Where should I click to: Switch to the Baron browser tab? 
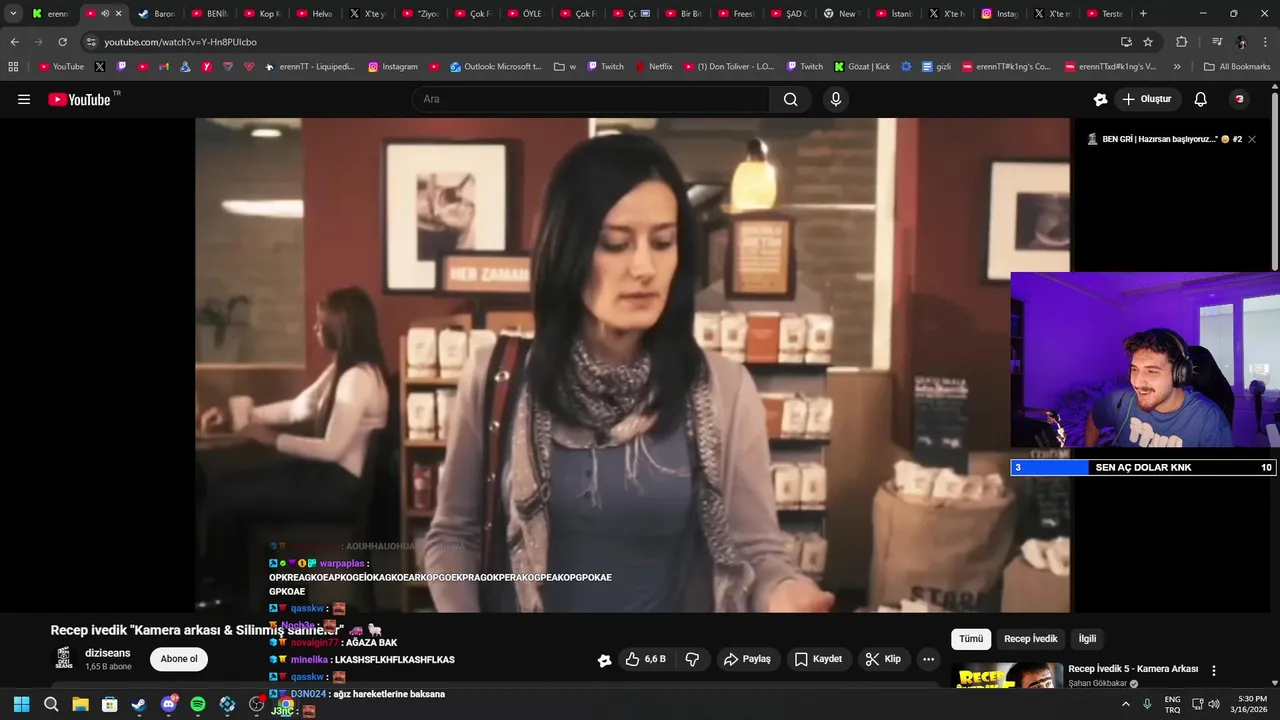[156, 14]
